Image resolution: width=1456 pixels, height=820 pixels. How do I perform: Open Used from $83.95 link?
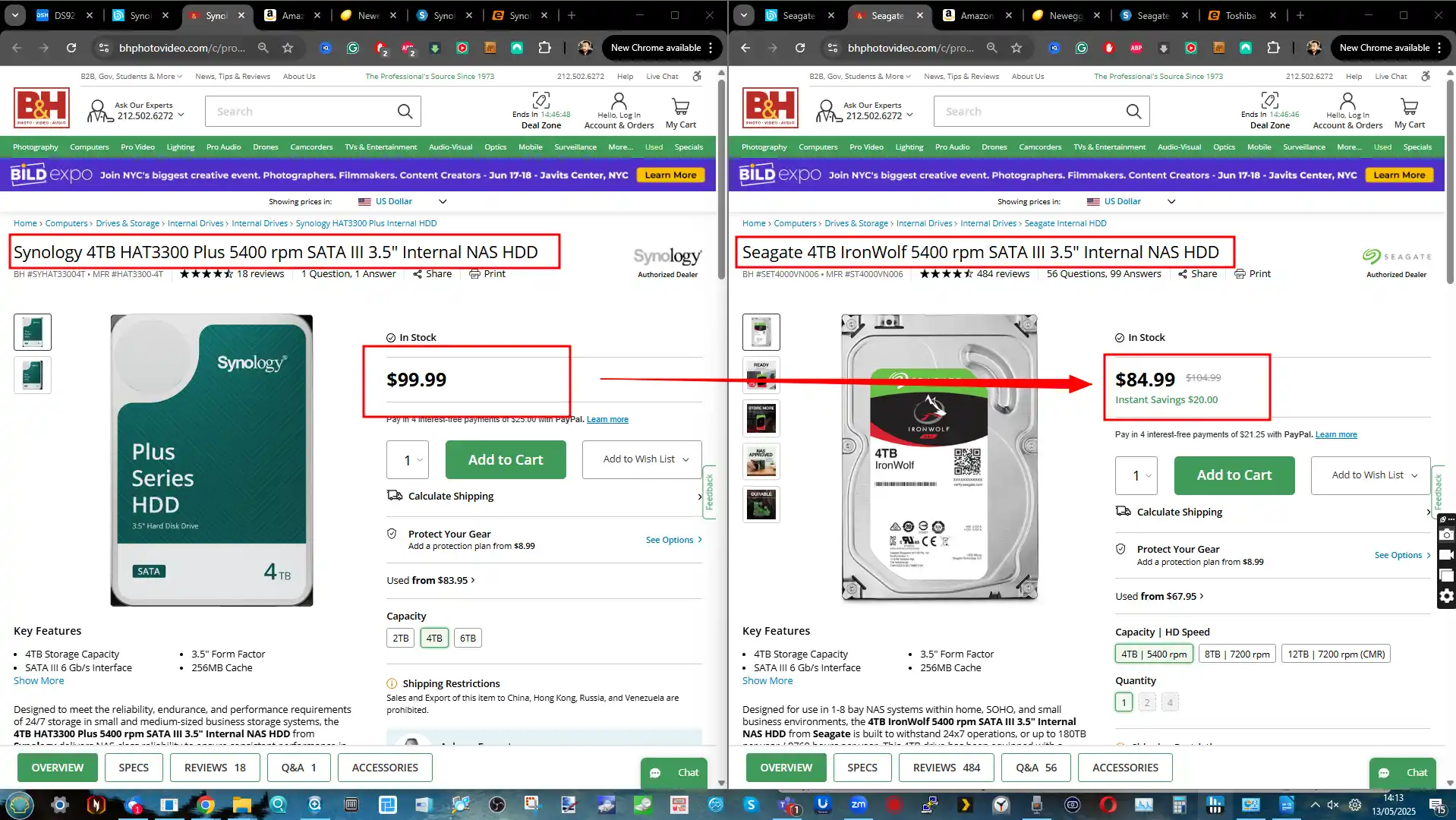point(430,581)
